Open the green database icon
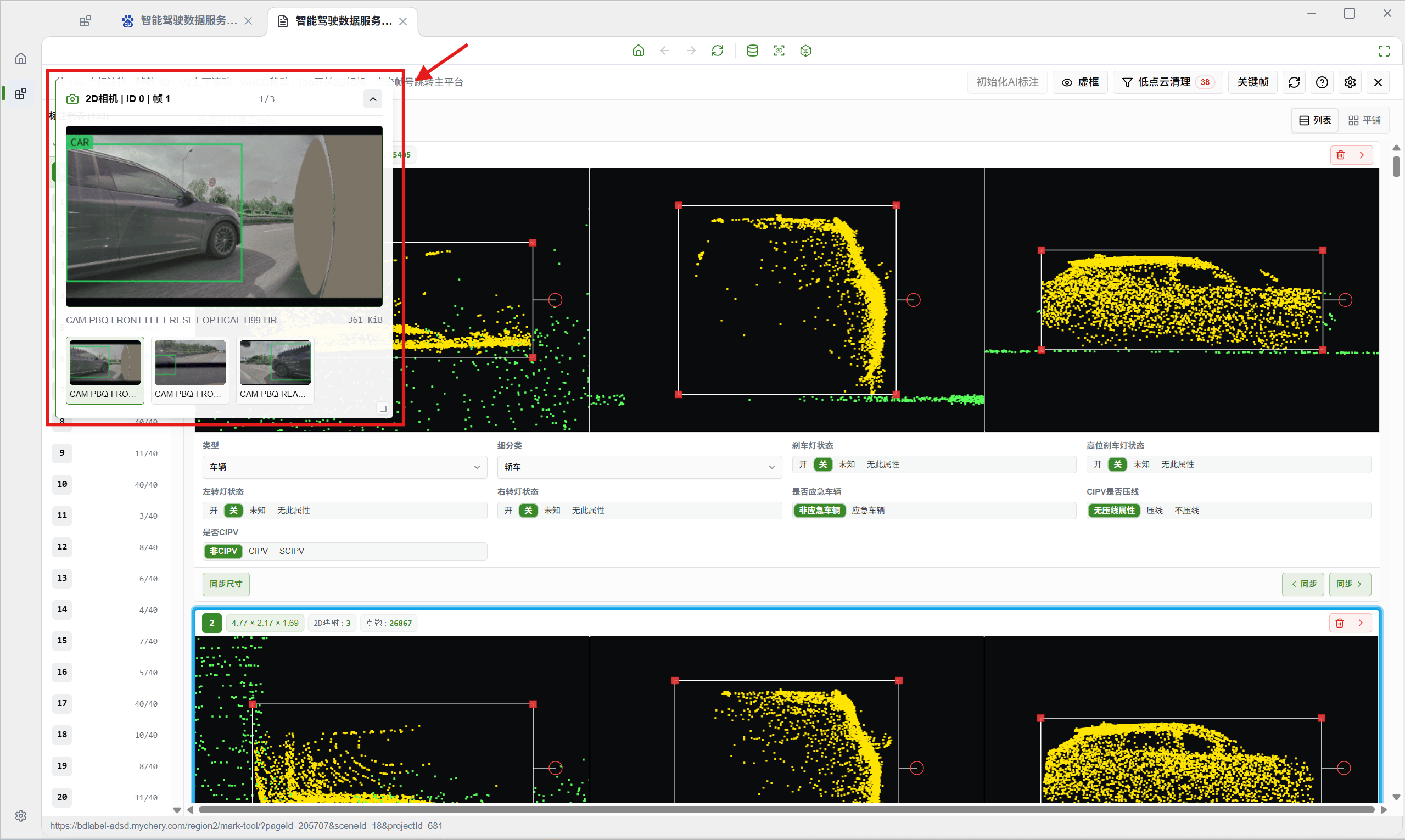Image resolution: width=1405 pixels, height=840 pixels. (x=753, y=51)
